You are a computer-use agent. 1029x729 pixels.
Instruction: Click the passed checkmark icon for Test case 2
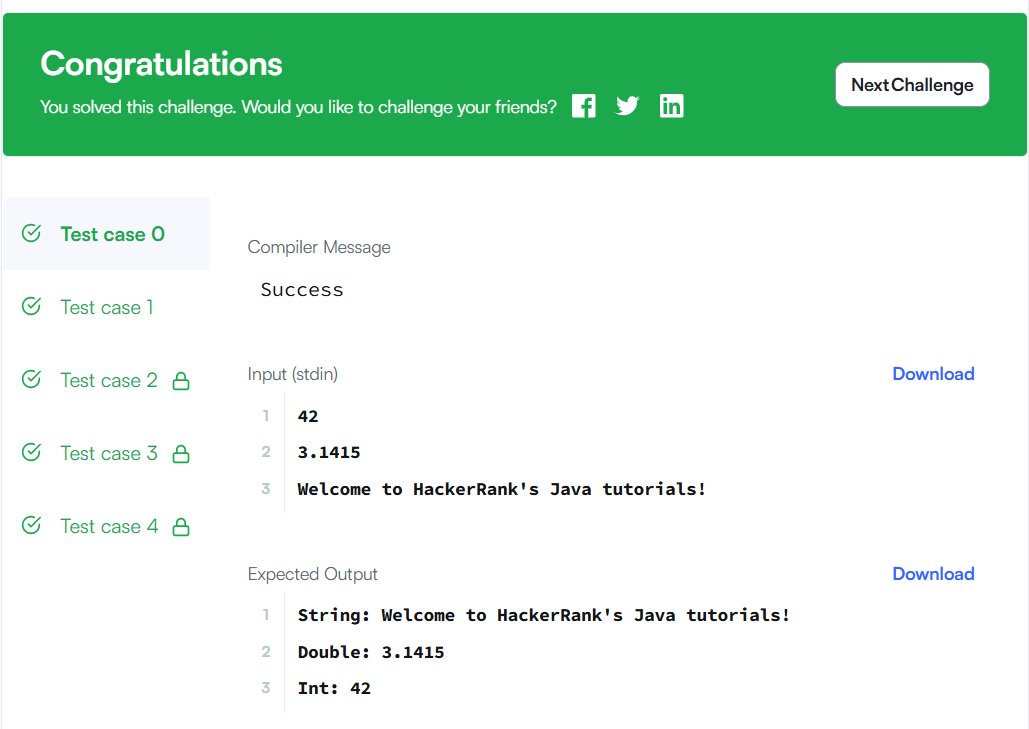(x=32, y=379)
